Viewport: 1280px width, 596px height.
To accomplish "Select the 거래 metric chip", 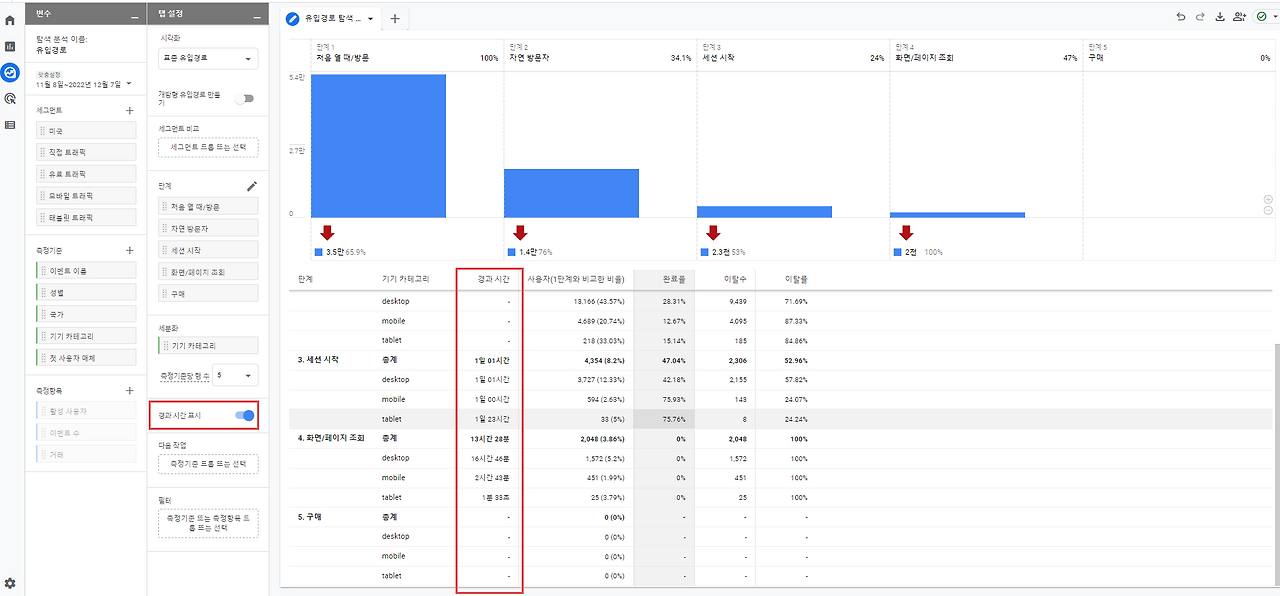I will (86, 454).
